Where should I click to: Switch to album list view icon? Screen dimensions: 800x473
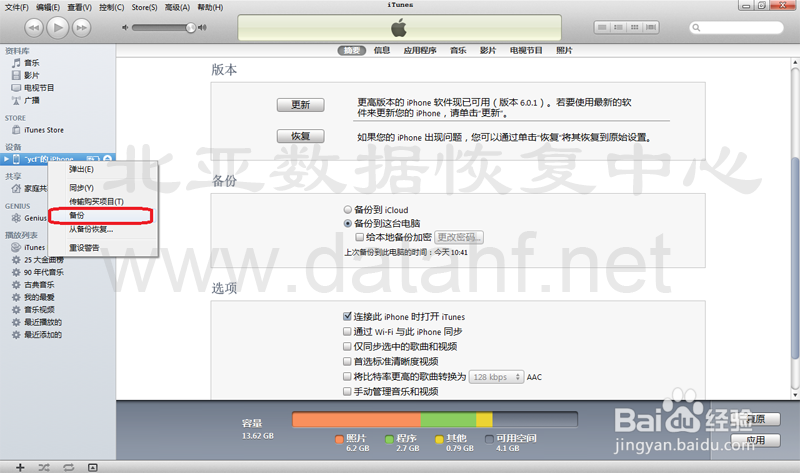coord(618,27)
